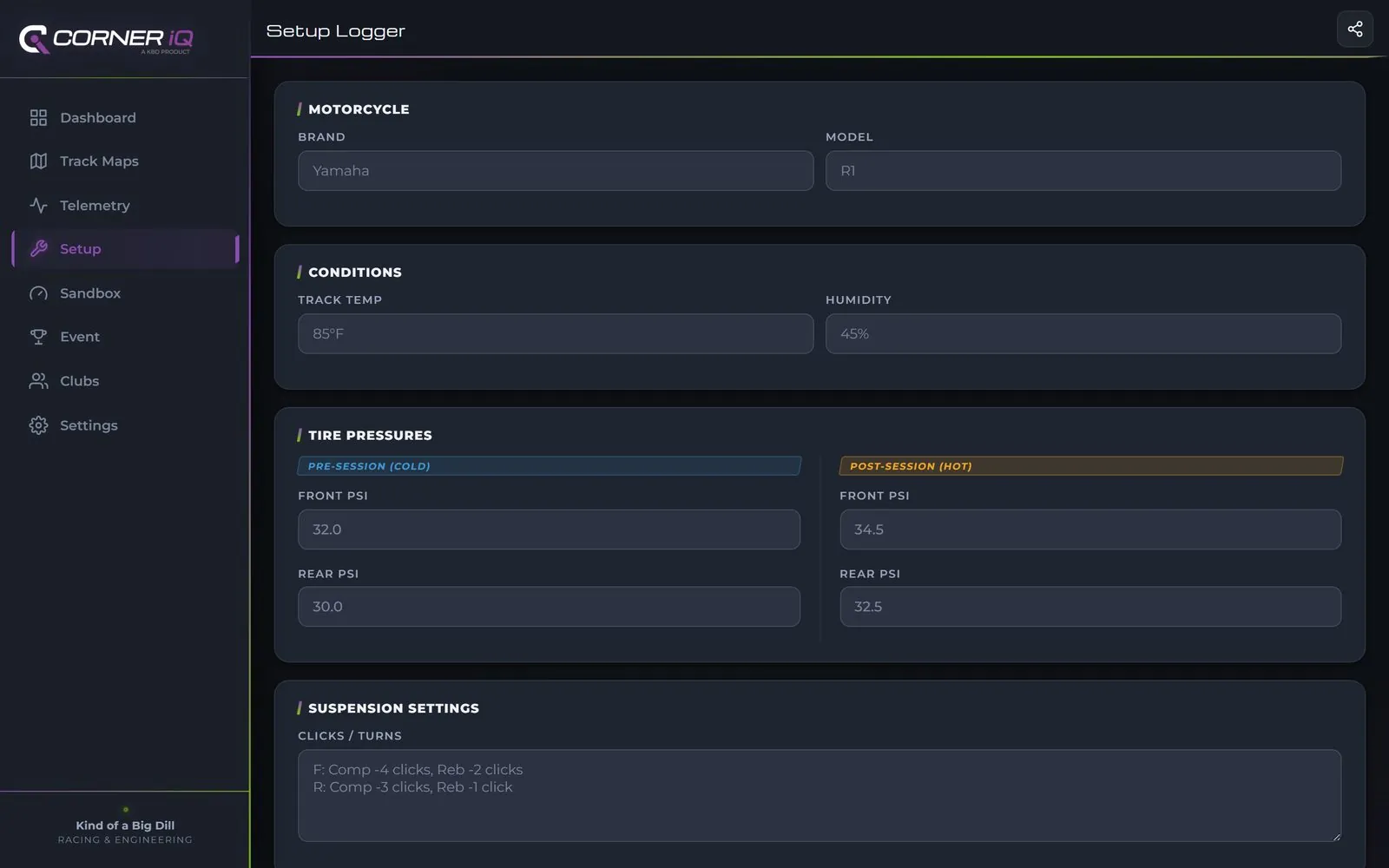Click the "CONDITIONS" section heading
Viewport: 1389px width, 868px height.
click(x=355, y=273)
